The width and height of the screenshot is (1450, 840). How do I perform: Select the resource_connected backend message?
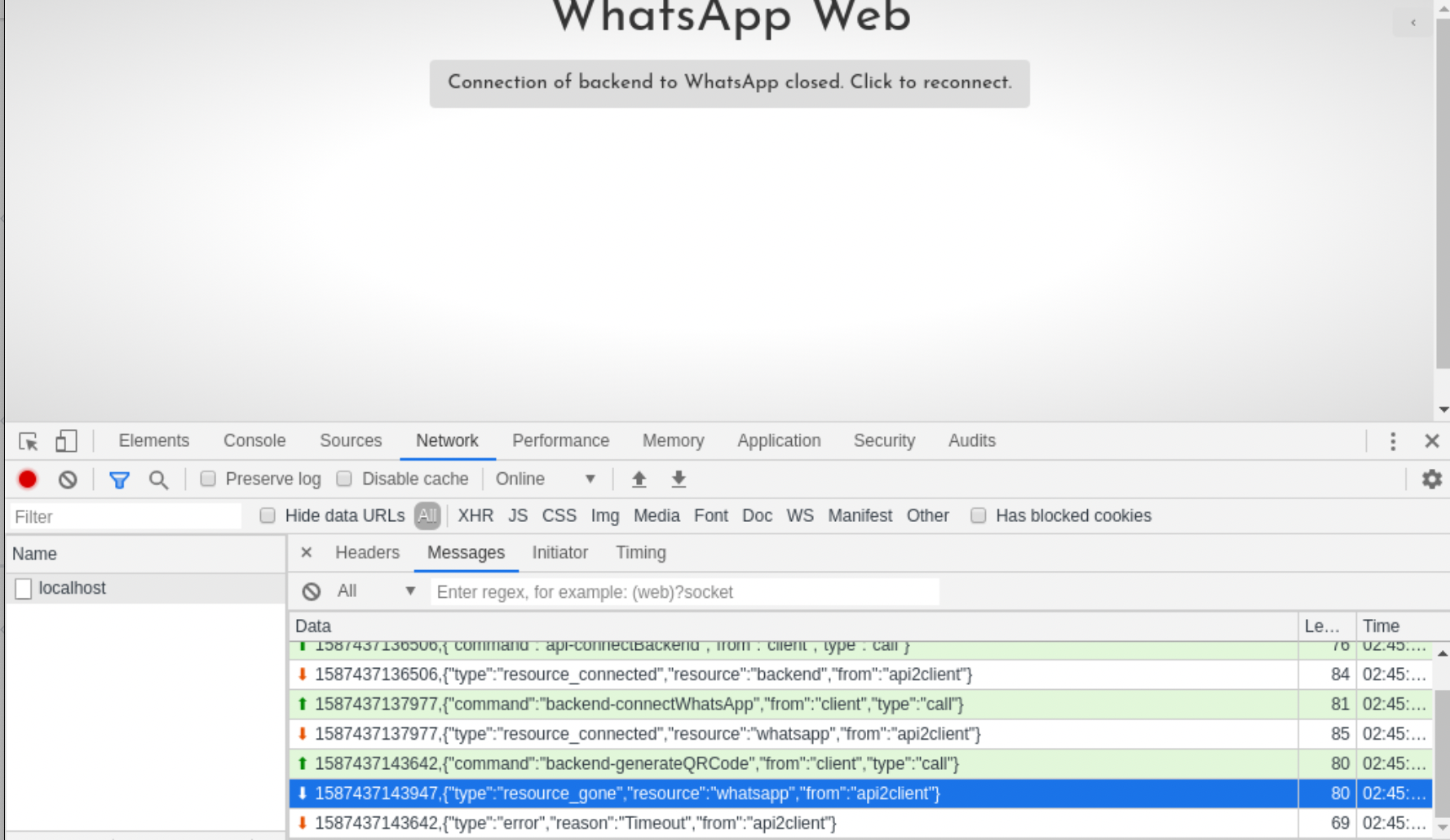pos(860,674)
